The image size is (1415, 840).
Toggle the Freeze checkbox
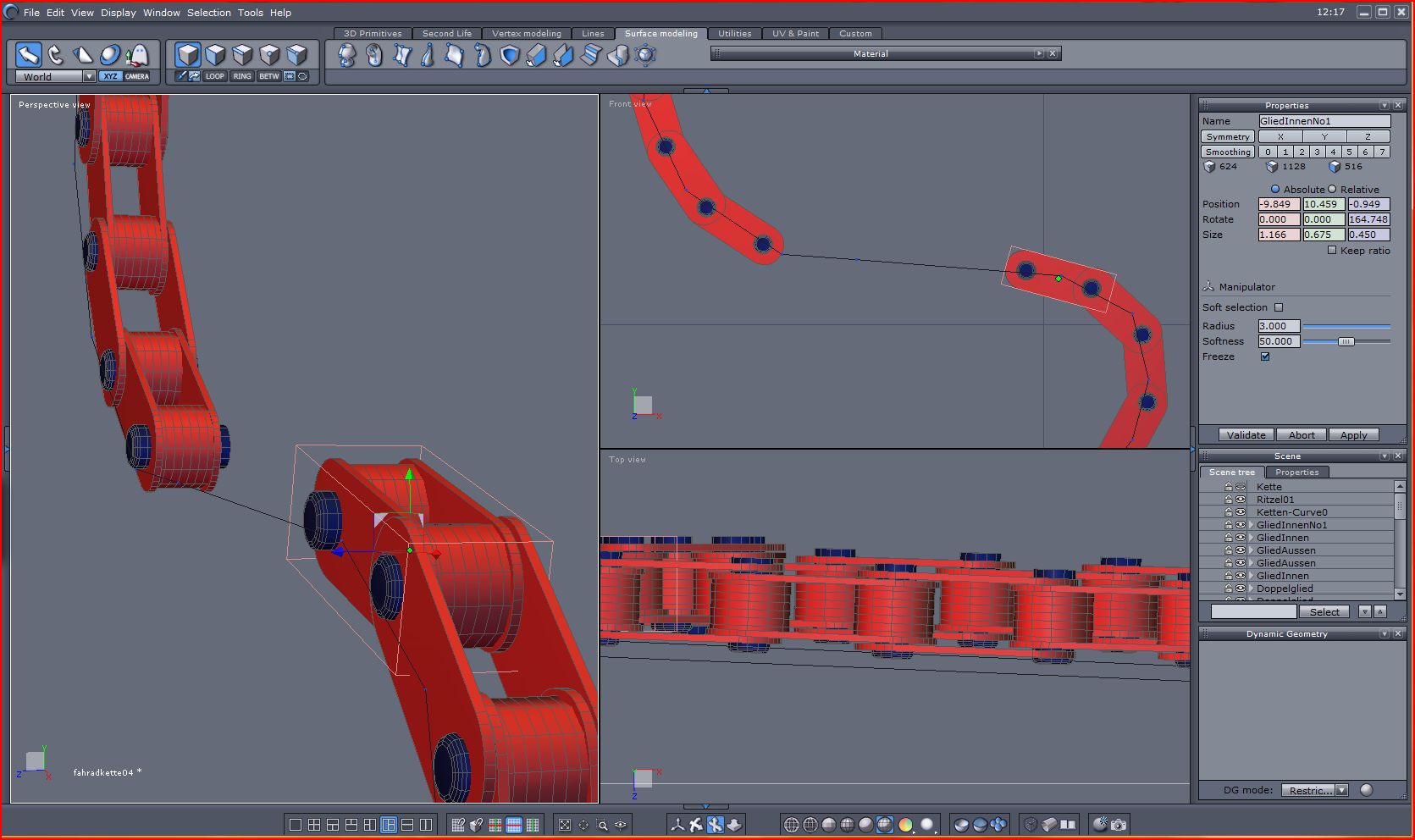point(1265,356)
